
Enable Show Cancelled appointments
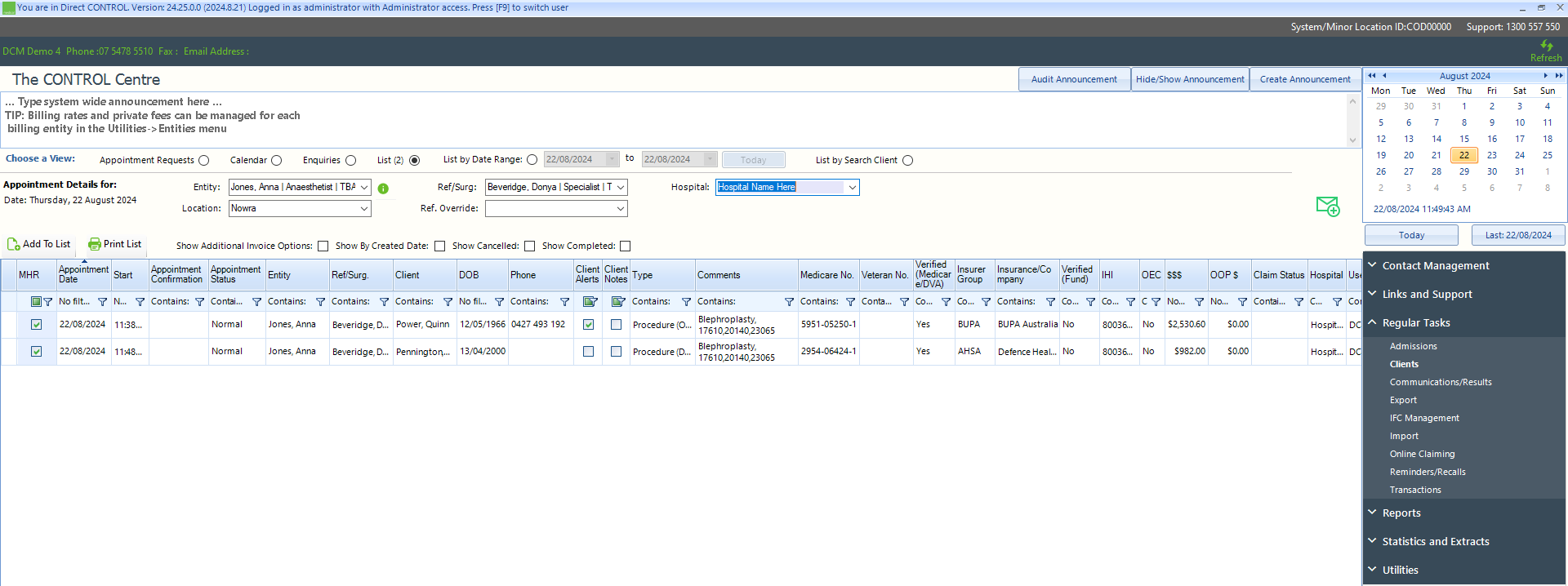pyautogui.click(x=530, y=246)
